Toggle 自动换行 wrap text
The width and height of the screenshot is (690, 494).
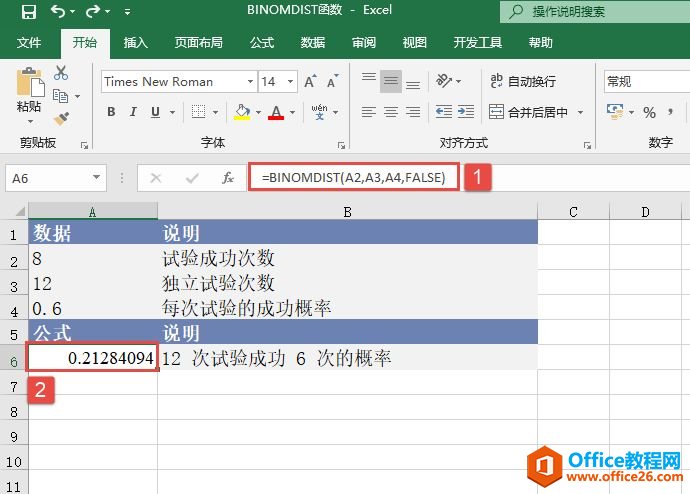[522, 81]
